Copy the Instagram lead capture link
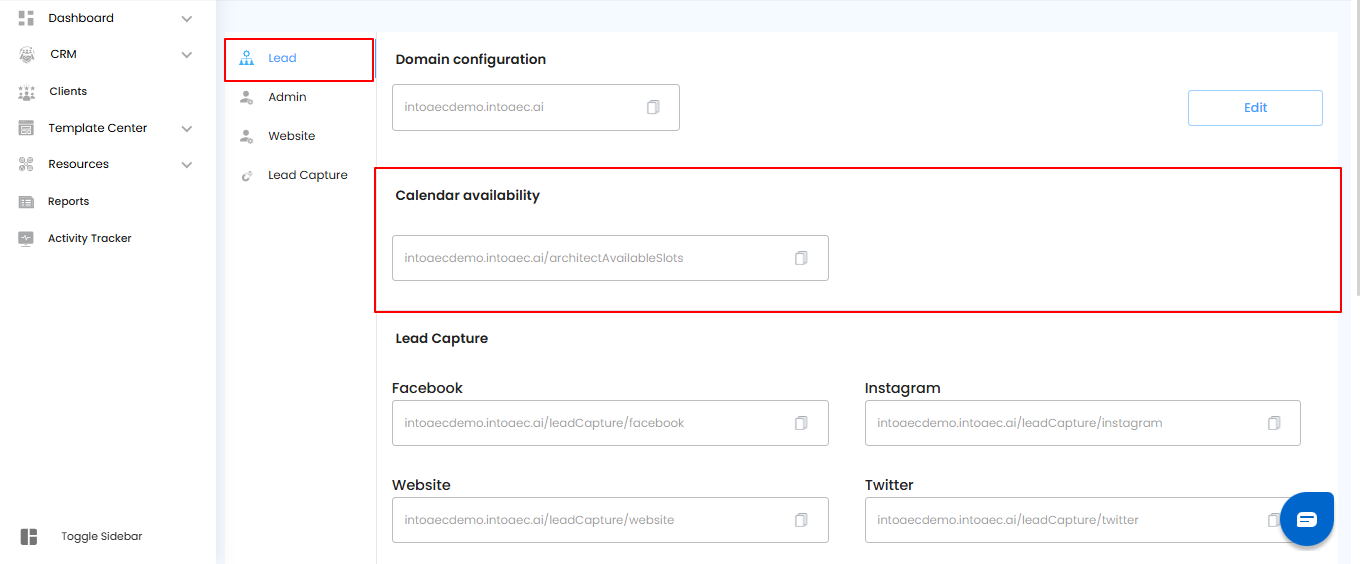The height and width of the screenshot is (564, 1365). click(x=1274, y=423)
